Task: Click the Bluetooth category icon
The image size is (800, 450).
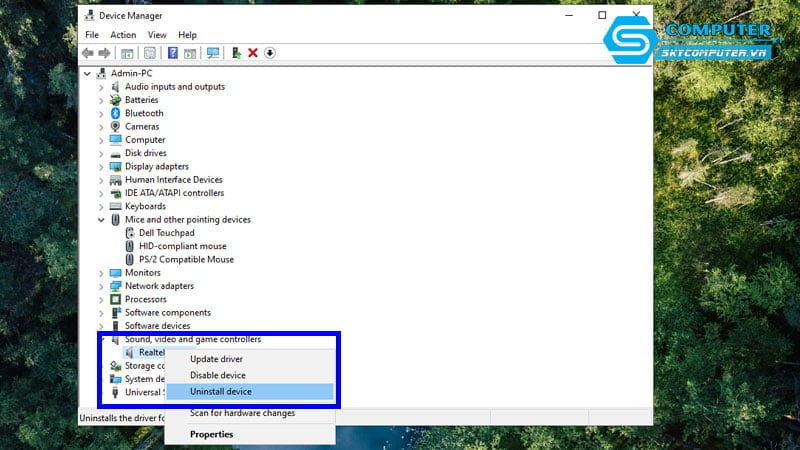Action: point(116,113)
